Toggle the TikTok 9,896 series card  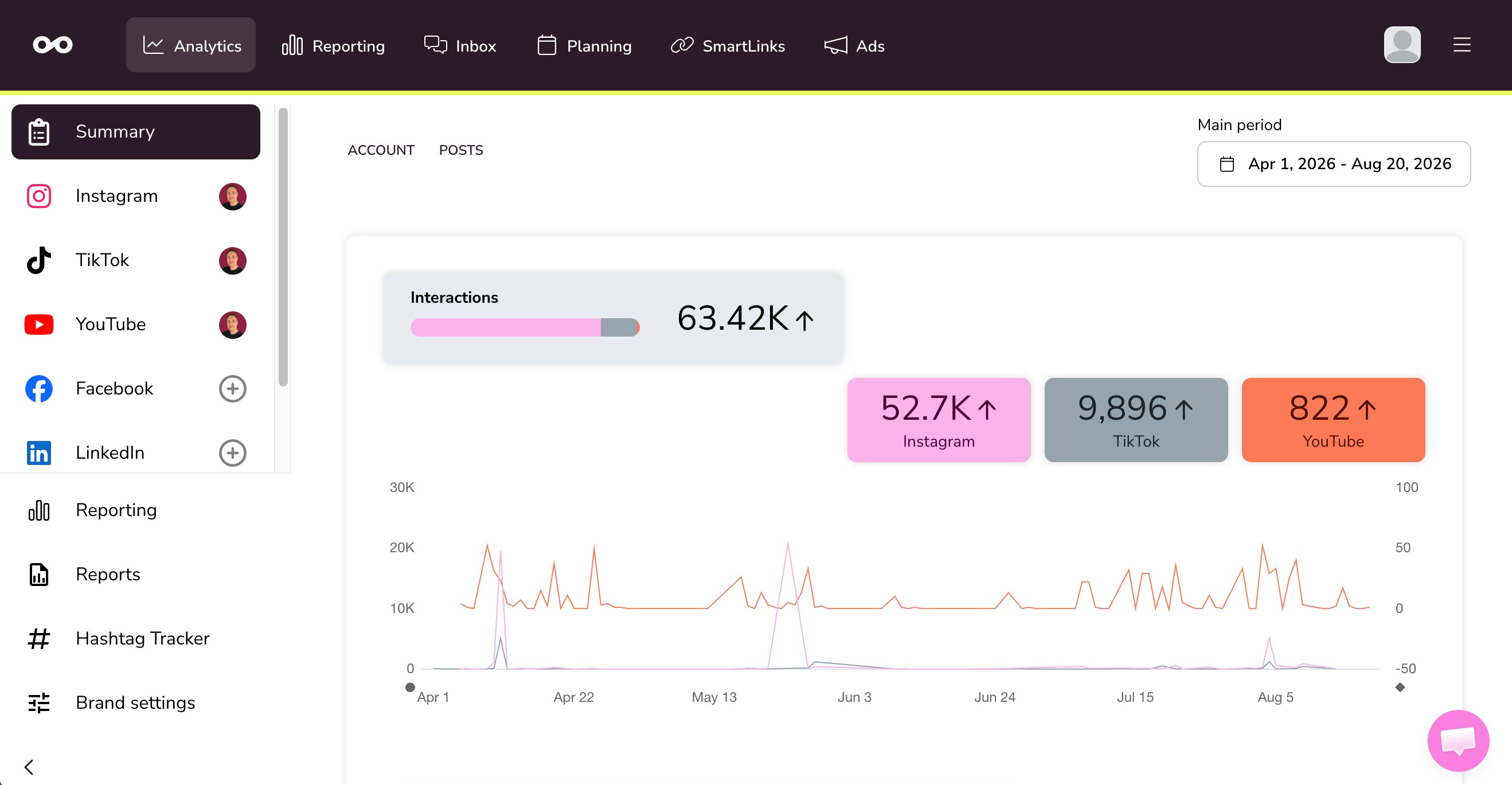1136,420
